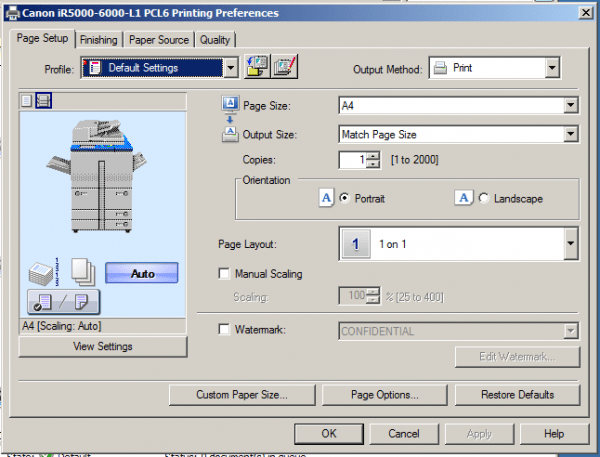Click the printer icon in title bar

pos(13,13)
